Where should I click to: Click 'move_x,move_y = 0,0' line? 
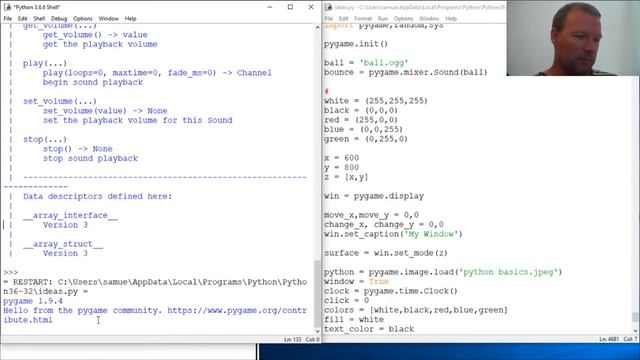(x=371, y=215)
